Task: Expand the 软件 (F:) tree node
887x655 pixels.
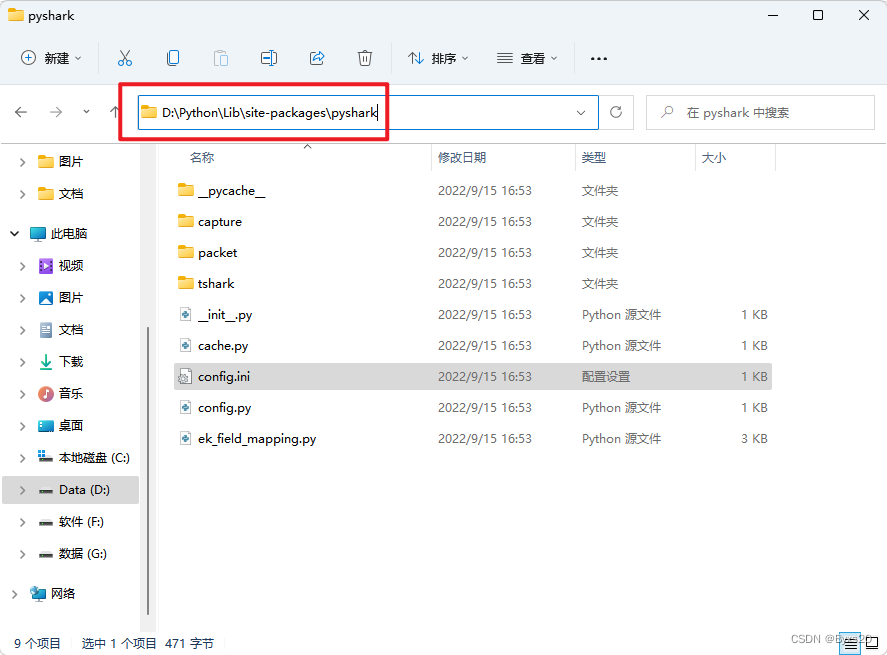Action: coord(22,522)
